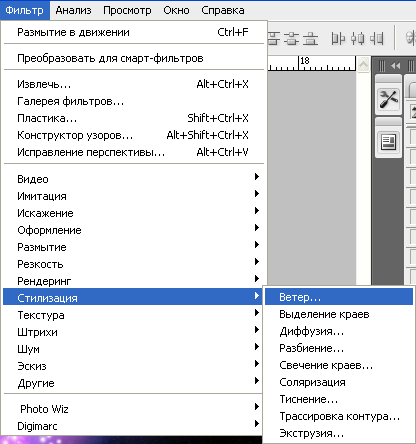416x444 pixels.
Task: Click the distribute left edges icon
Action: click(x=338, y=38)
